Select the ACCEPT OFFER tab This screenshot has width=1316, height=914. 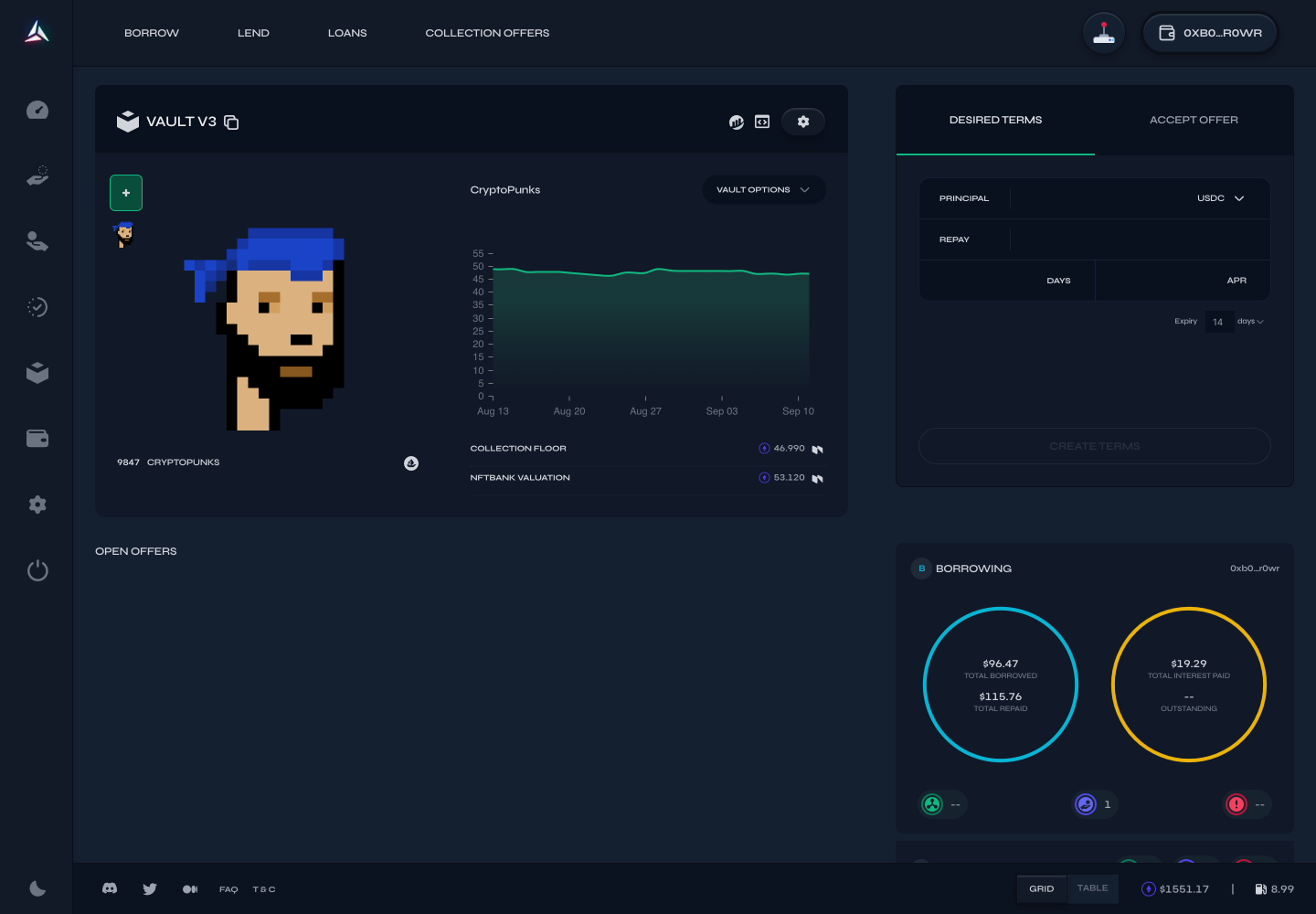click(1194, 120)
